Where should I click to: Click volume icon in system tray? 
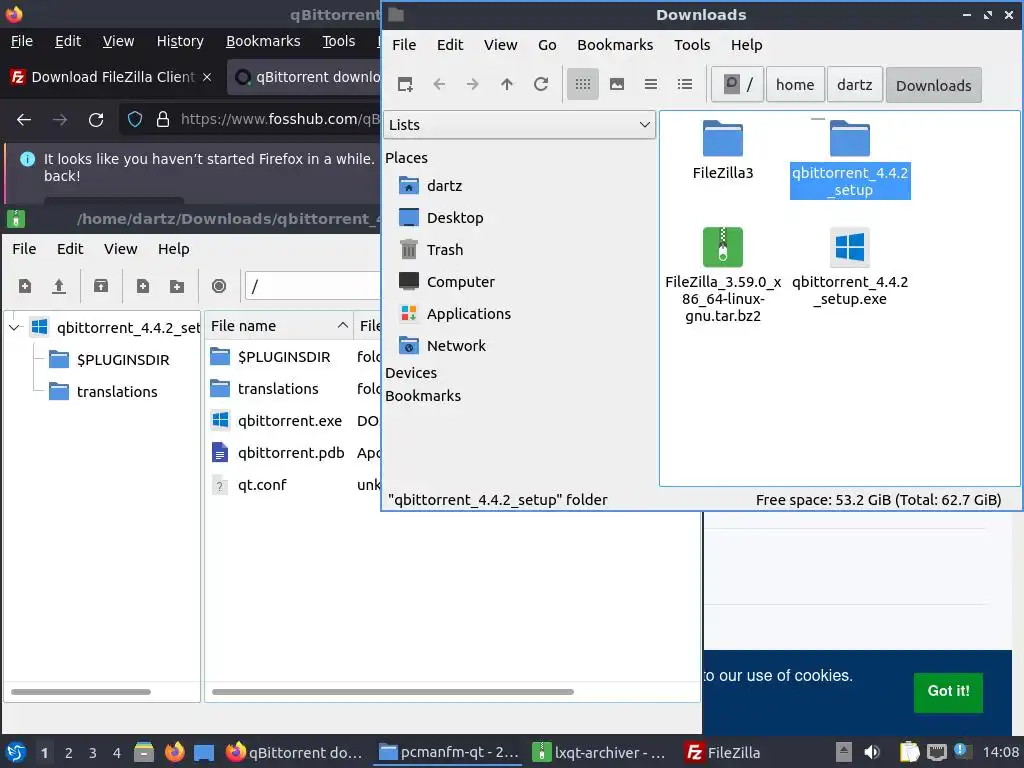point(871,752)
